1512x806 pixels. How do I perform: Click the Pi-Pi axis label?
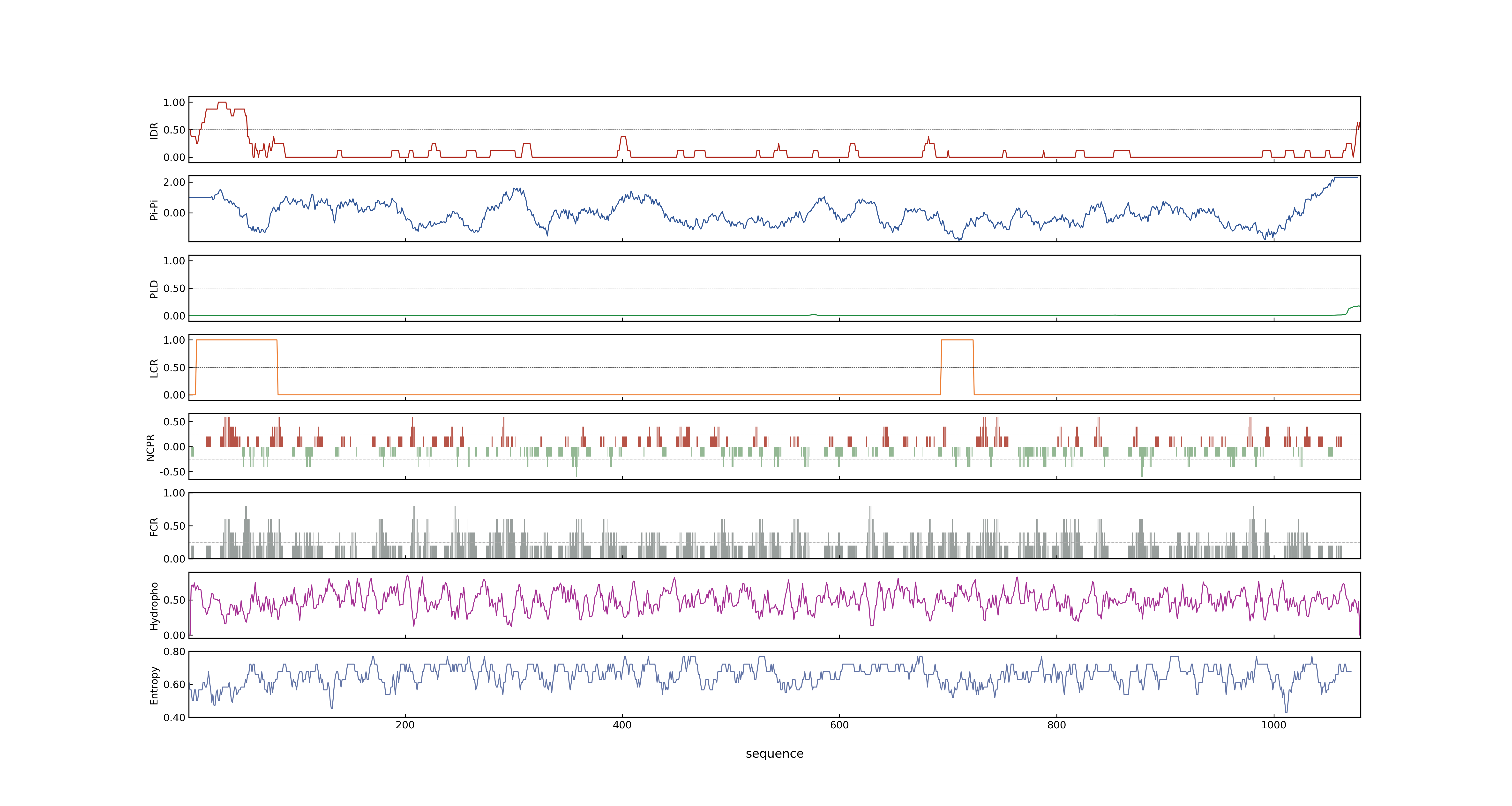tap(154, 209)
